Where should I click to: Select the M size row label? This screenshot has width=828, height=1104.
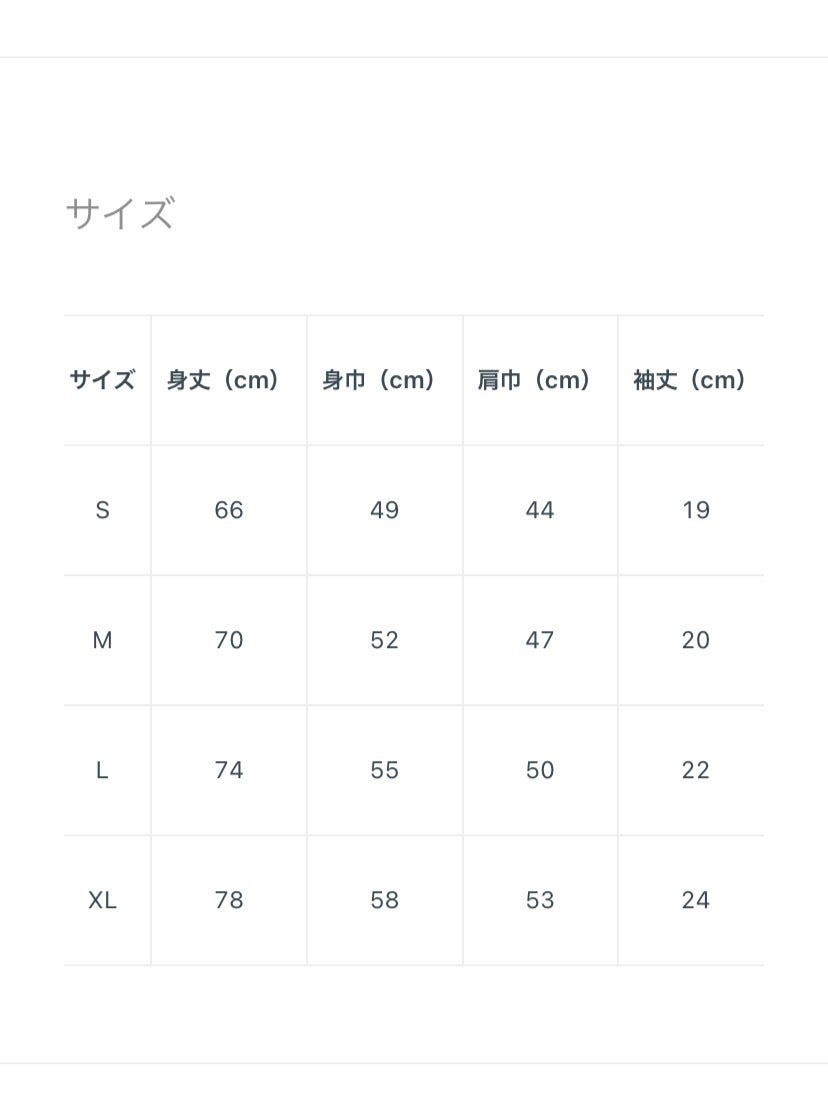click(102, 640)
